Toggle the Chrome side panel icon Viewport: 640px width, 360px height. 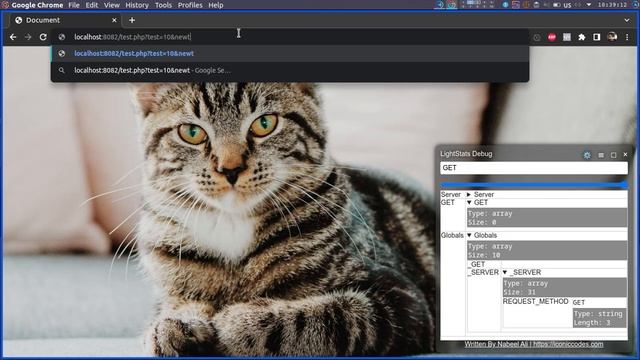(597, 37)
